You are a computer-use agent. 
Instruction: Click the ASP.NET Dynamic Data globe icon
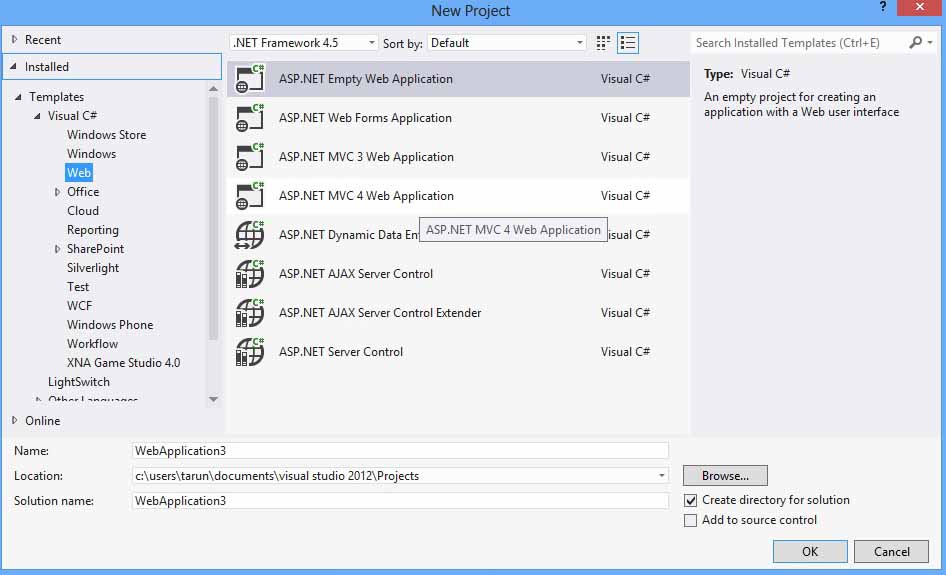point(250,235)
